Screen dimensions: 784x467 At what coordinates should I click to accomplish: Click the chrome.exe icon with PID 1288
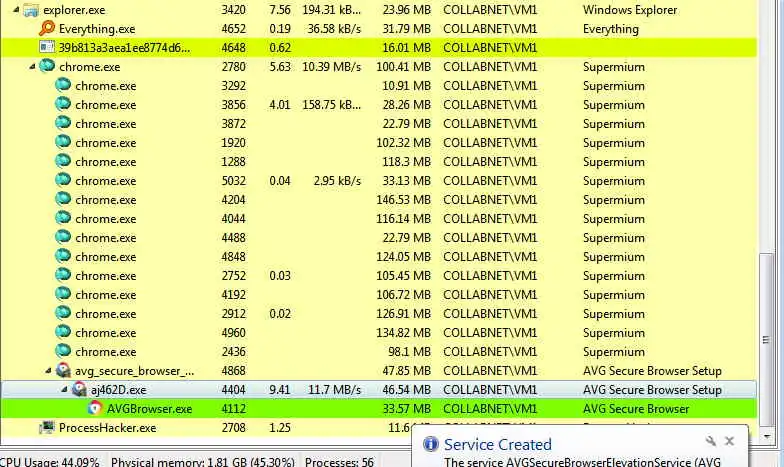click(x=63, y=162)
